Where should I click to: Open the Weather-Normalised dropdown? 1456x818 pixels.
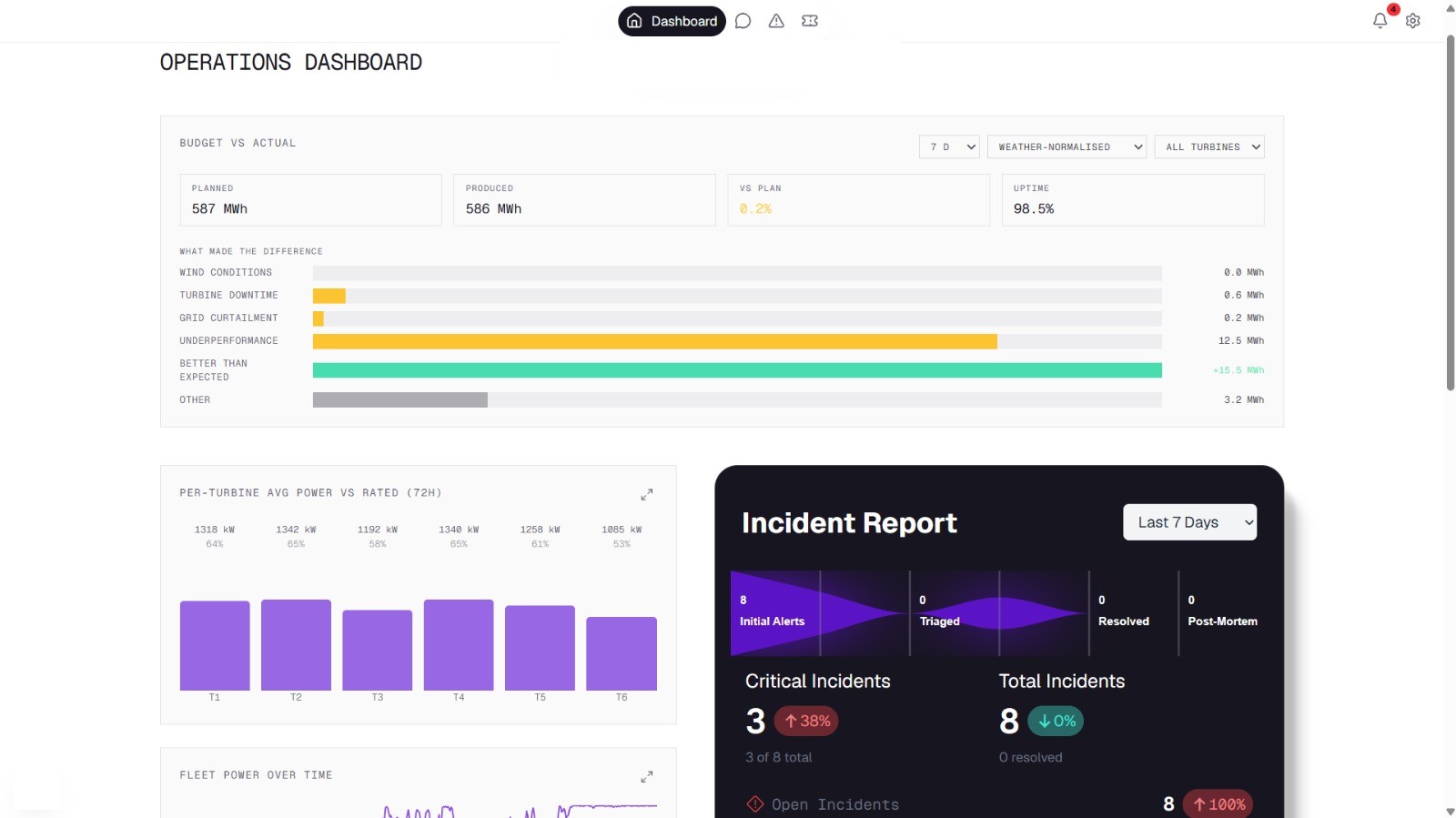point(1067,146)
